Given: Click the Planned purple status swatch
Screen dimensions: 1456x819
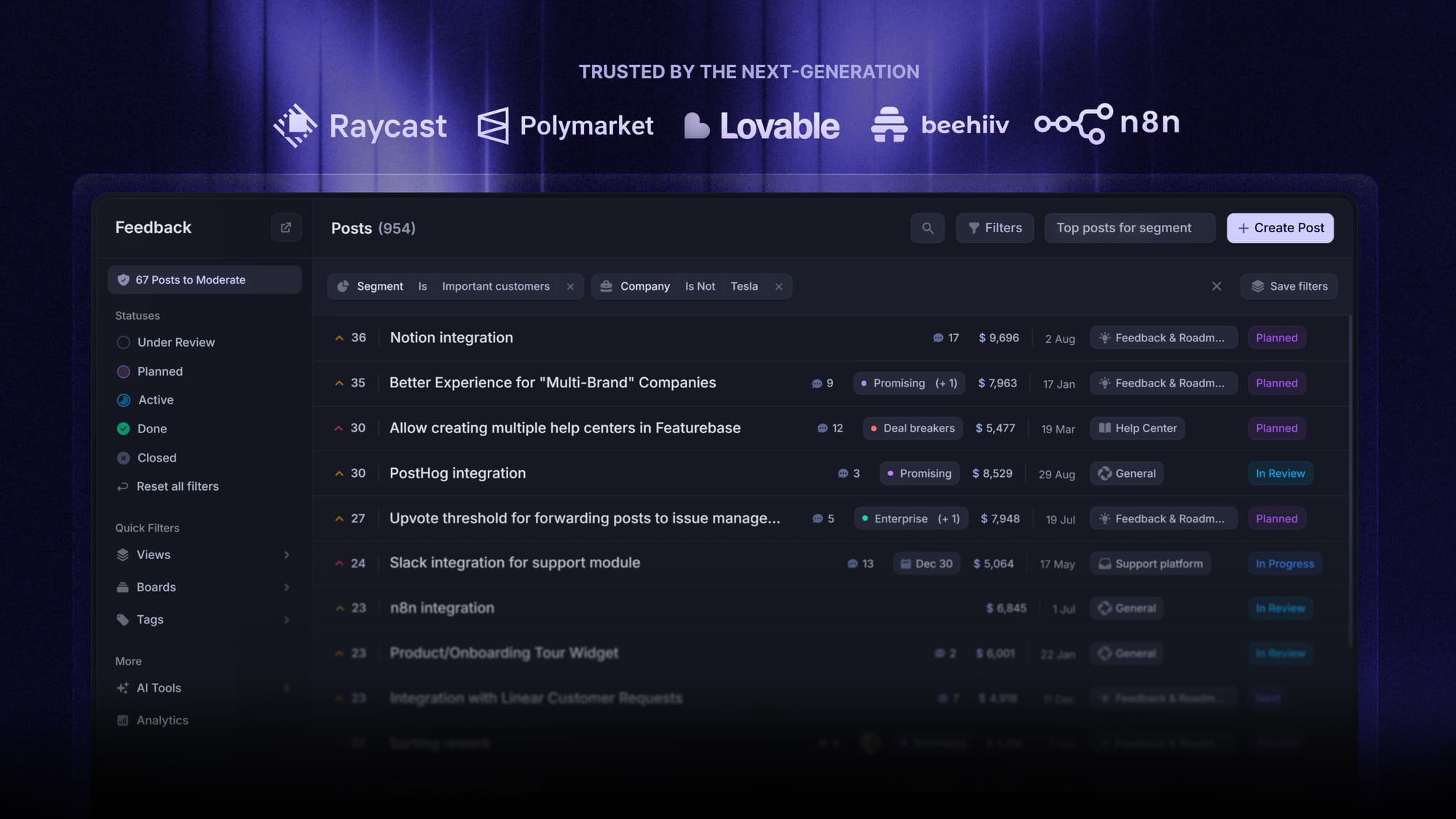Looking at the screenshot, I should (124, 371).
